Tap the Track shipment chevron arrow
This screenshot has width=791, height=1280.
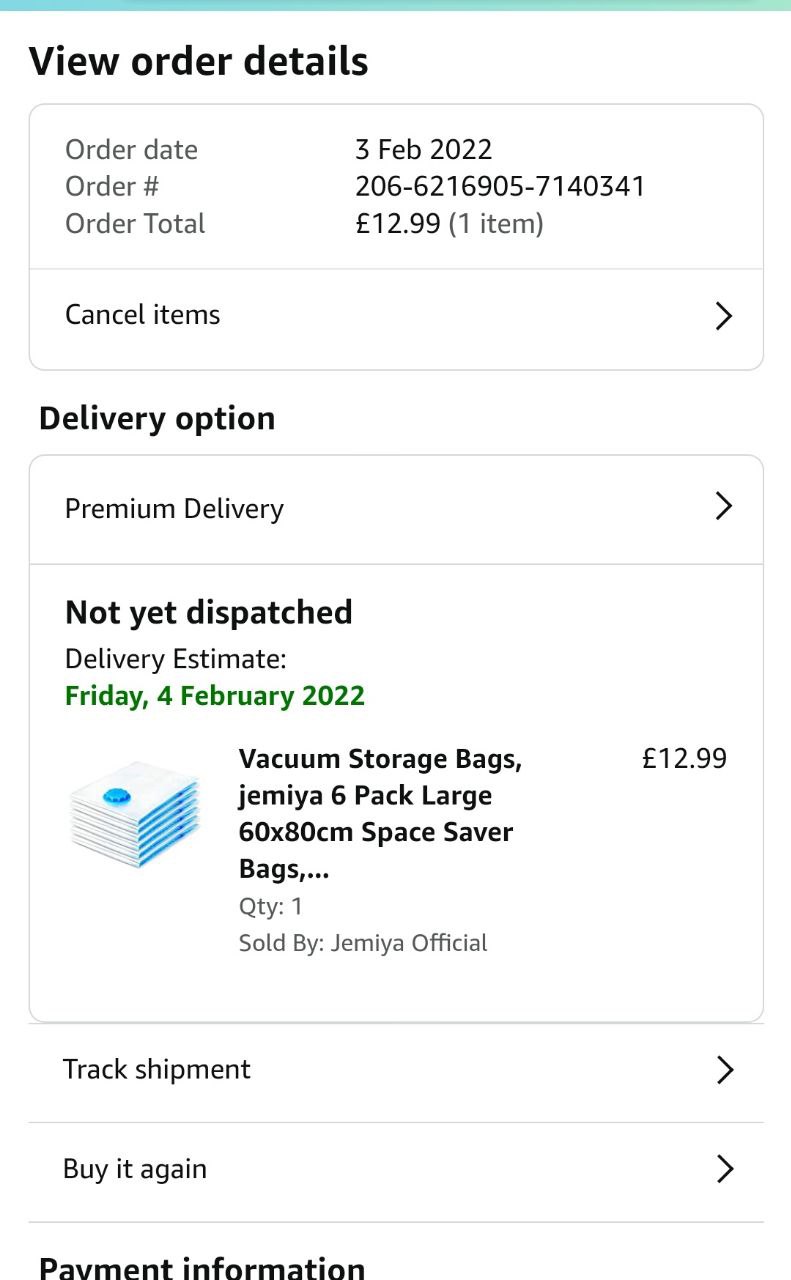click(725, 1070)
